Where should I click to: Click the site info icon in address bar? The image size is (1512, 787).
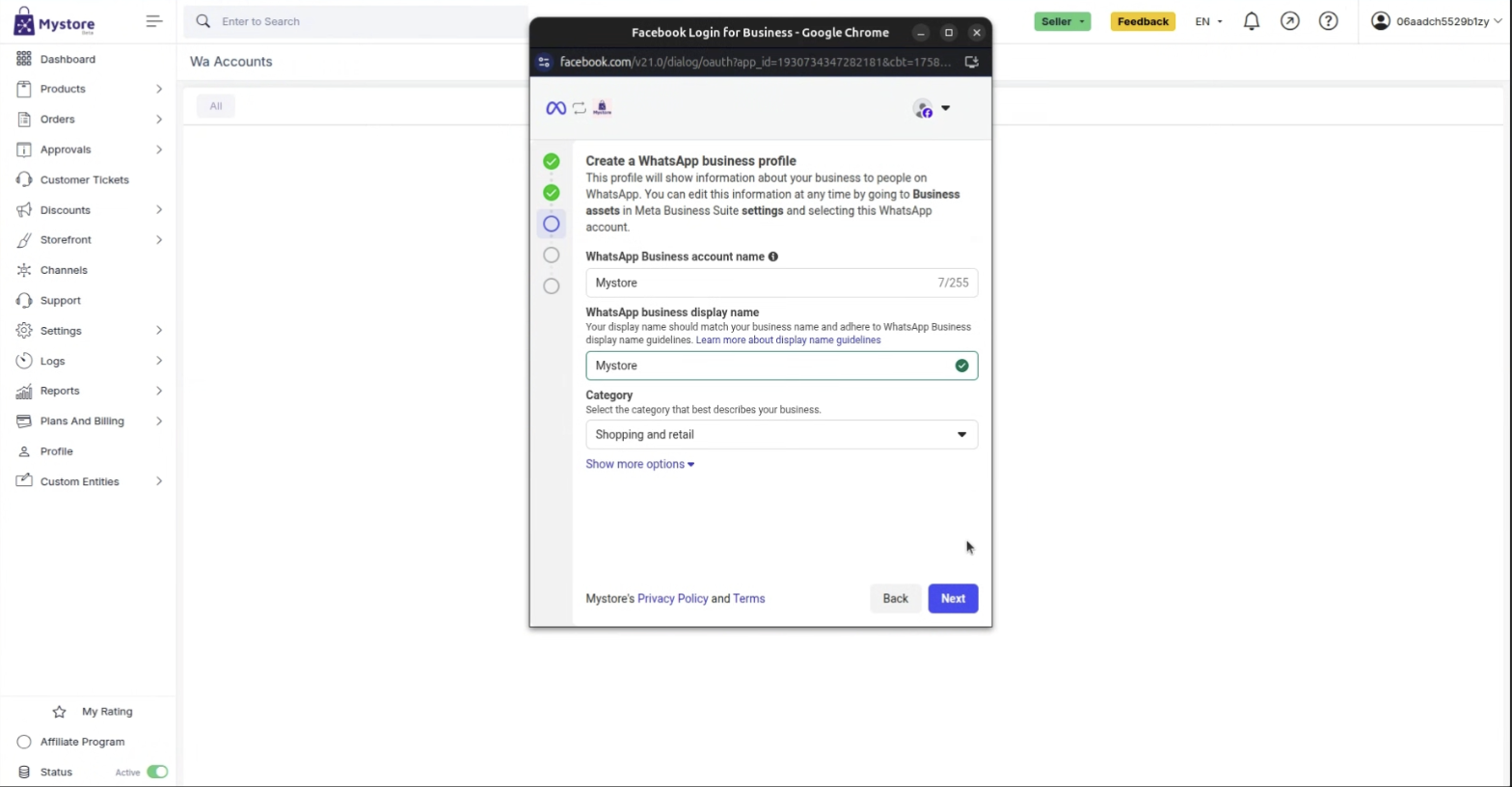click(x=544, y=62)
